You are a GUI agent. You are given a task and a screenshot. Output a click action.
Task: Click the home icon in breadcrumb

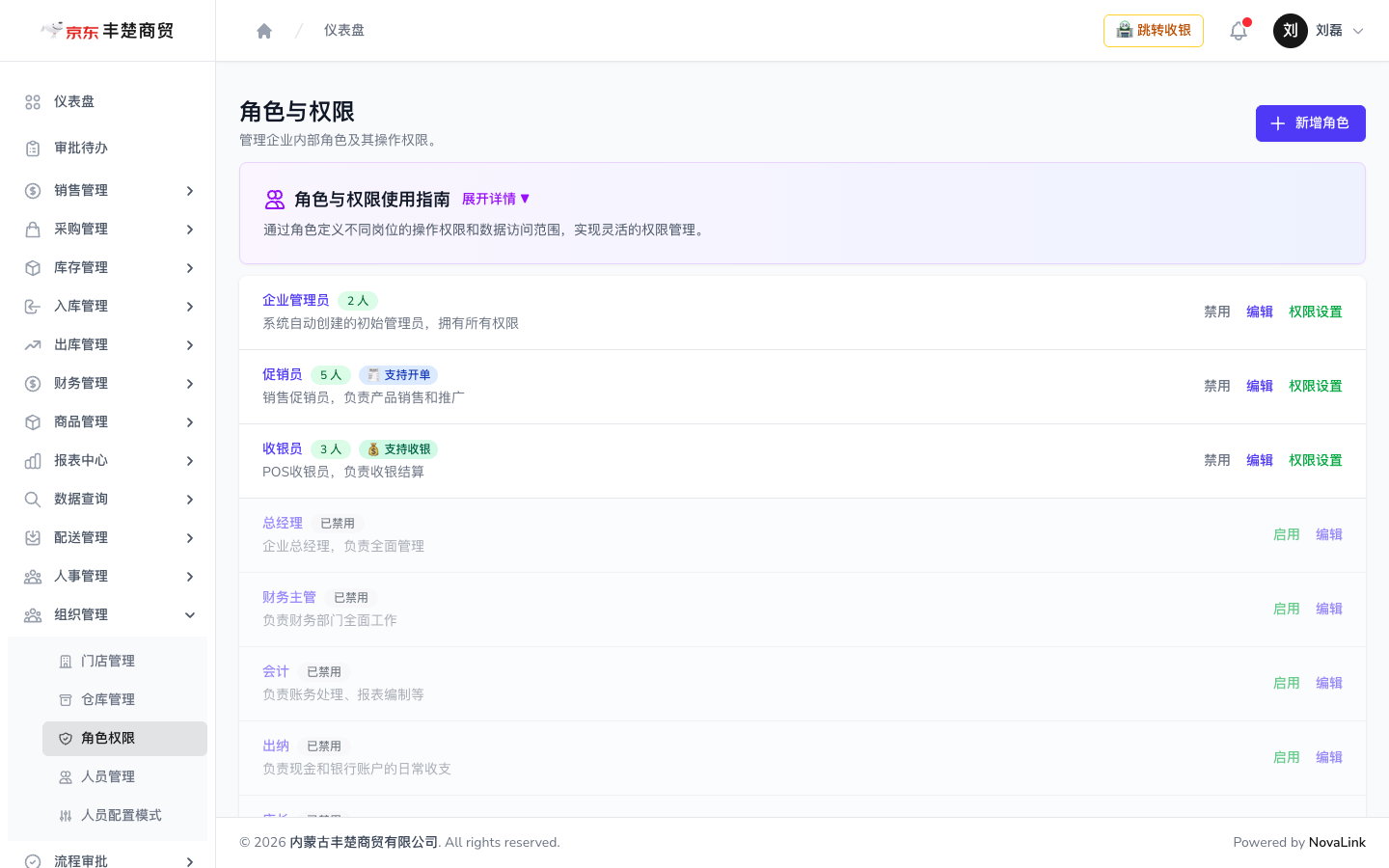tap(264, 31)
